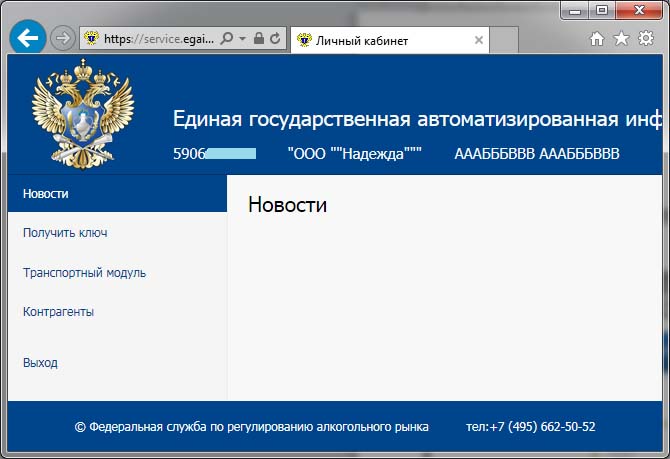The height and width of the screenshot is (459, 670).
Task: Close the Личный кабинет tab
Action: (479, 41)
